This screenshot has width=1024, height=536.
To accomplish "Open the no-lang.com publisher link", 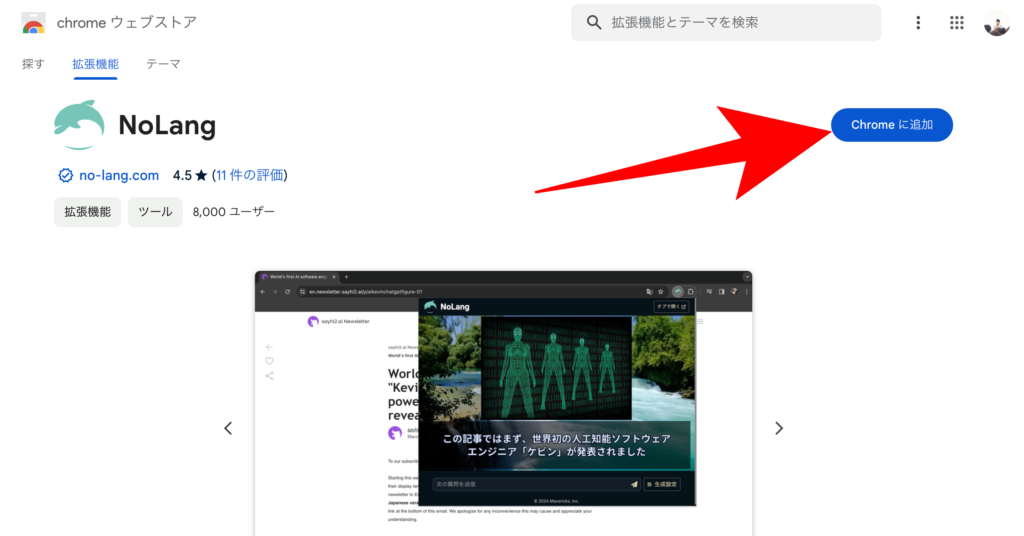I will pyautogui.click(x=119, y=175).
